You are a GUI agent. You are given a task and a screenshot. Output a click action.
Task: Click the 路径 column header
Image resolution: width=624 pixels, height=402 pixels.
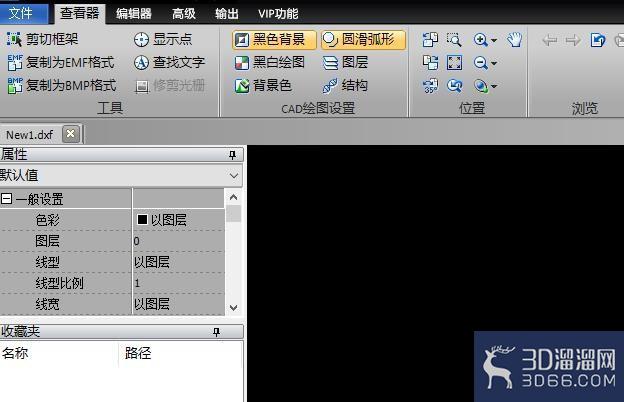tap(180, 353)
